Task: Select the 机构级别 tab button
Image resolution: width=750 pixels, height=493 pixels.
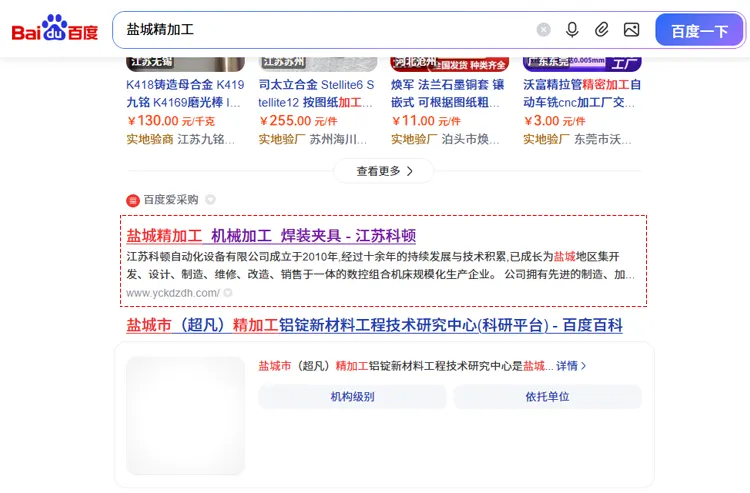Action: click(x=352, y=396)
